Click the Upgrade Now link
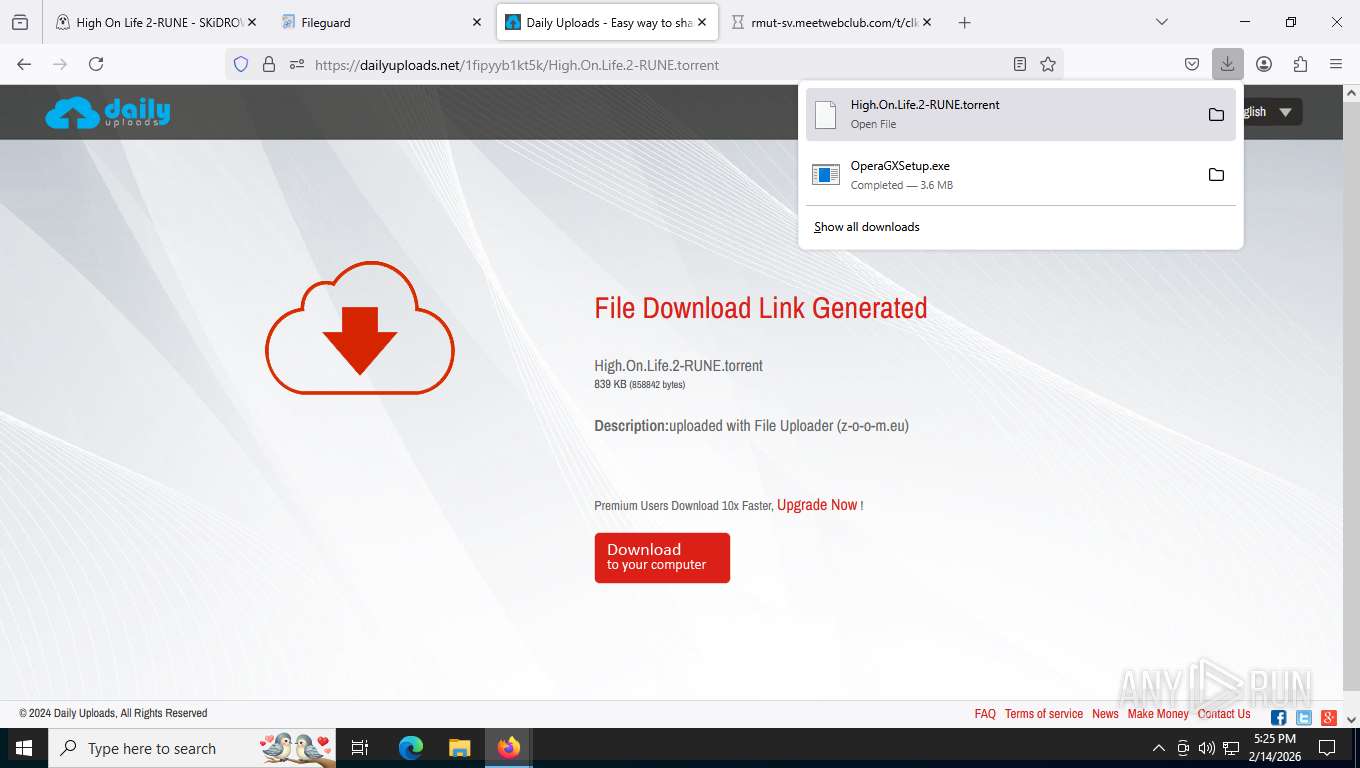 [817, 505]
